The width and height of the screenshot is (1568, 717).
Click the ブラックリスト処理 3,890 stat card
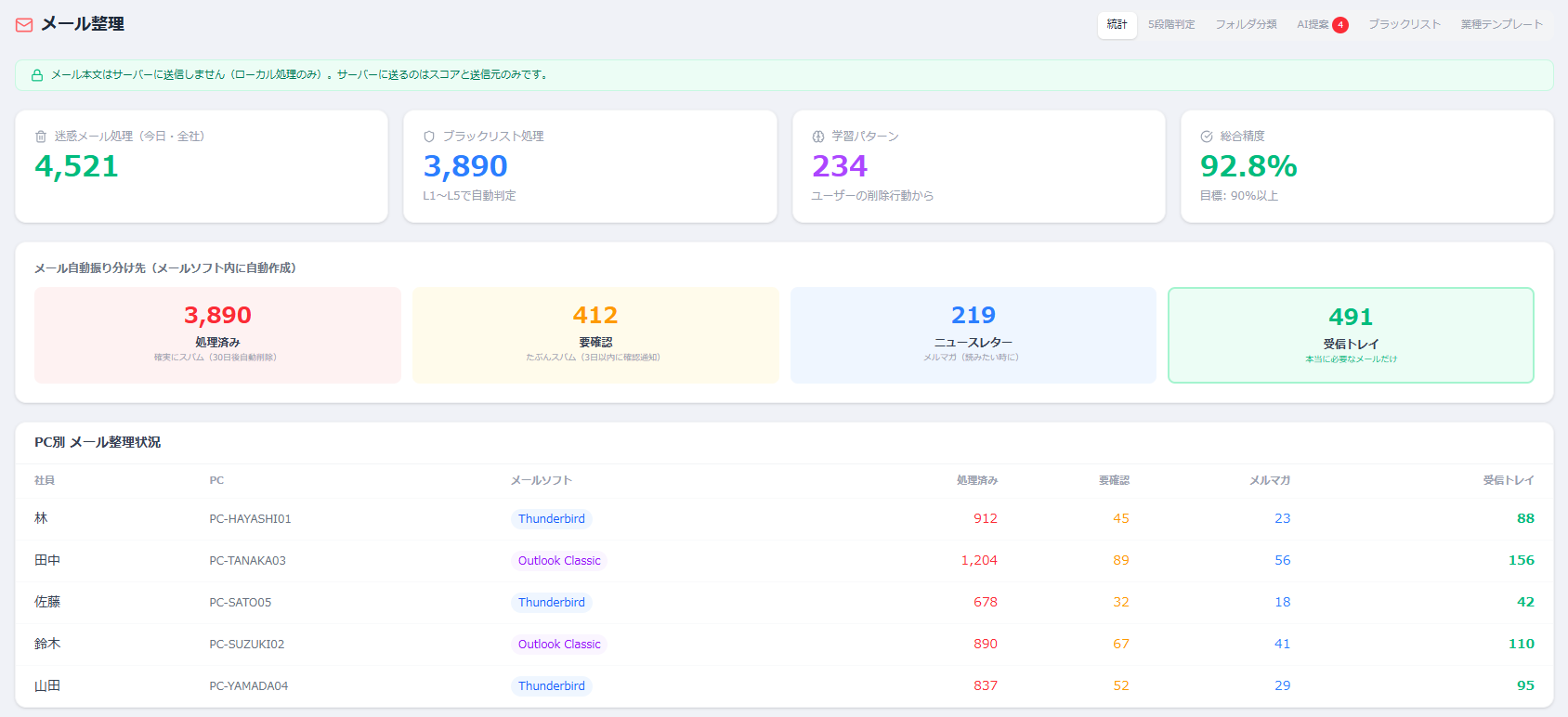(x=590, y=166)
